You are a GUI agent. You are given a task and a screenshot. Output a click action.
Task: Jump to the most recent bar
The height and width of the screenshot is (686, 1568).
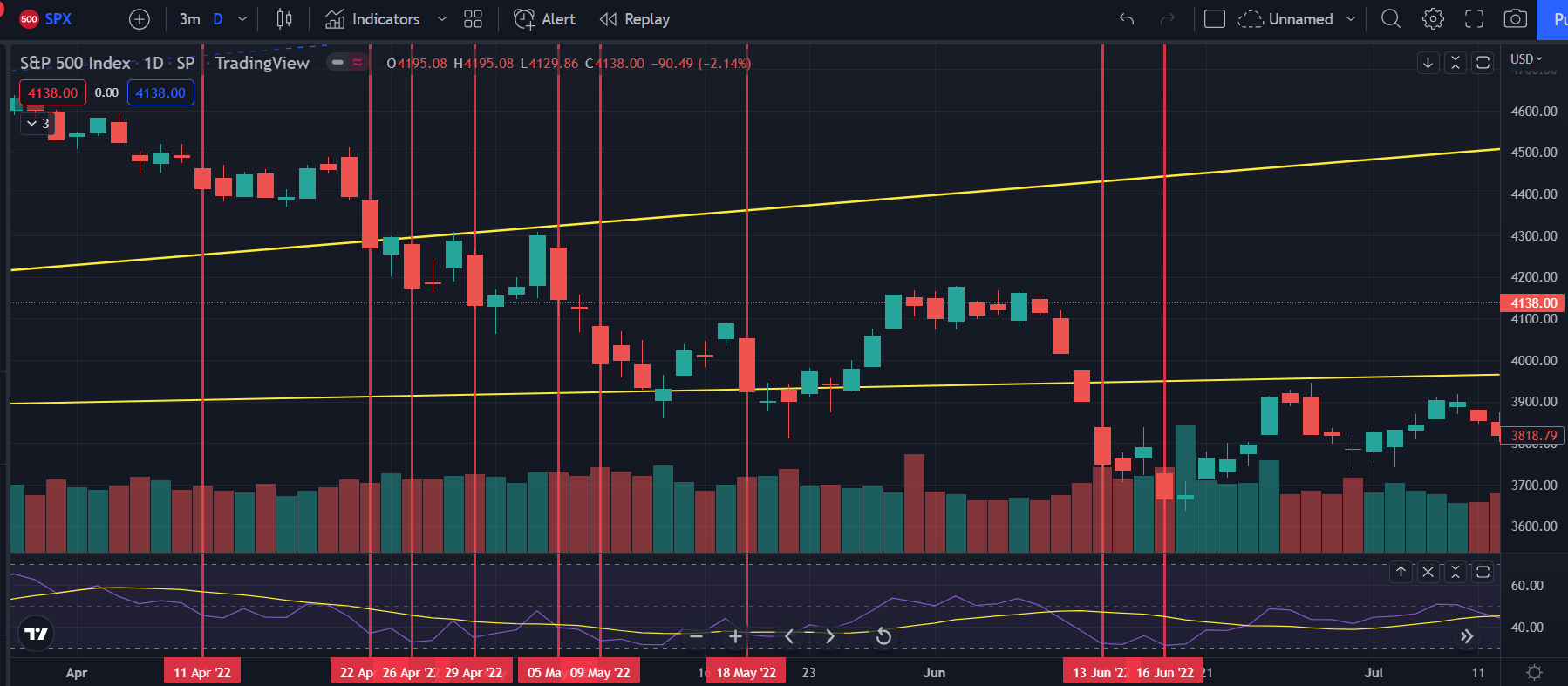[1467, 636]
